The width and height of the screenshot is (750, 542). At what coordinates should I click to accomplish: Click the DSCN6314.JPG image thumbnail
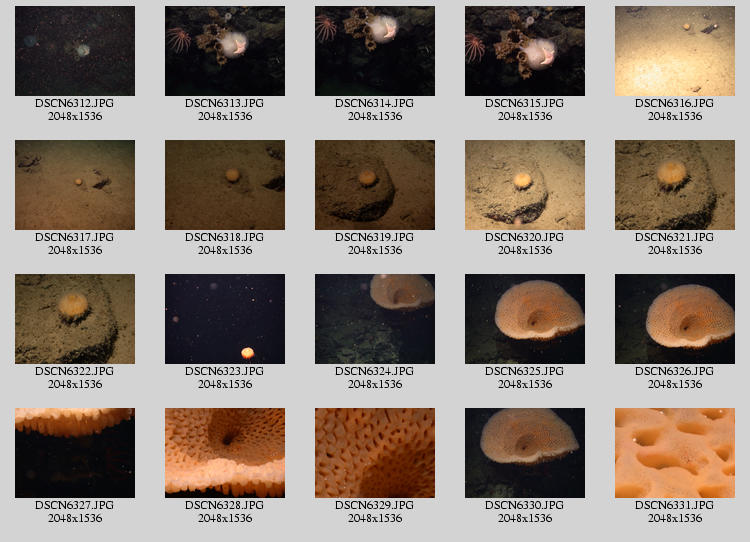pos(375,51)
